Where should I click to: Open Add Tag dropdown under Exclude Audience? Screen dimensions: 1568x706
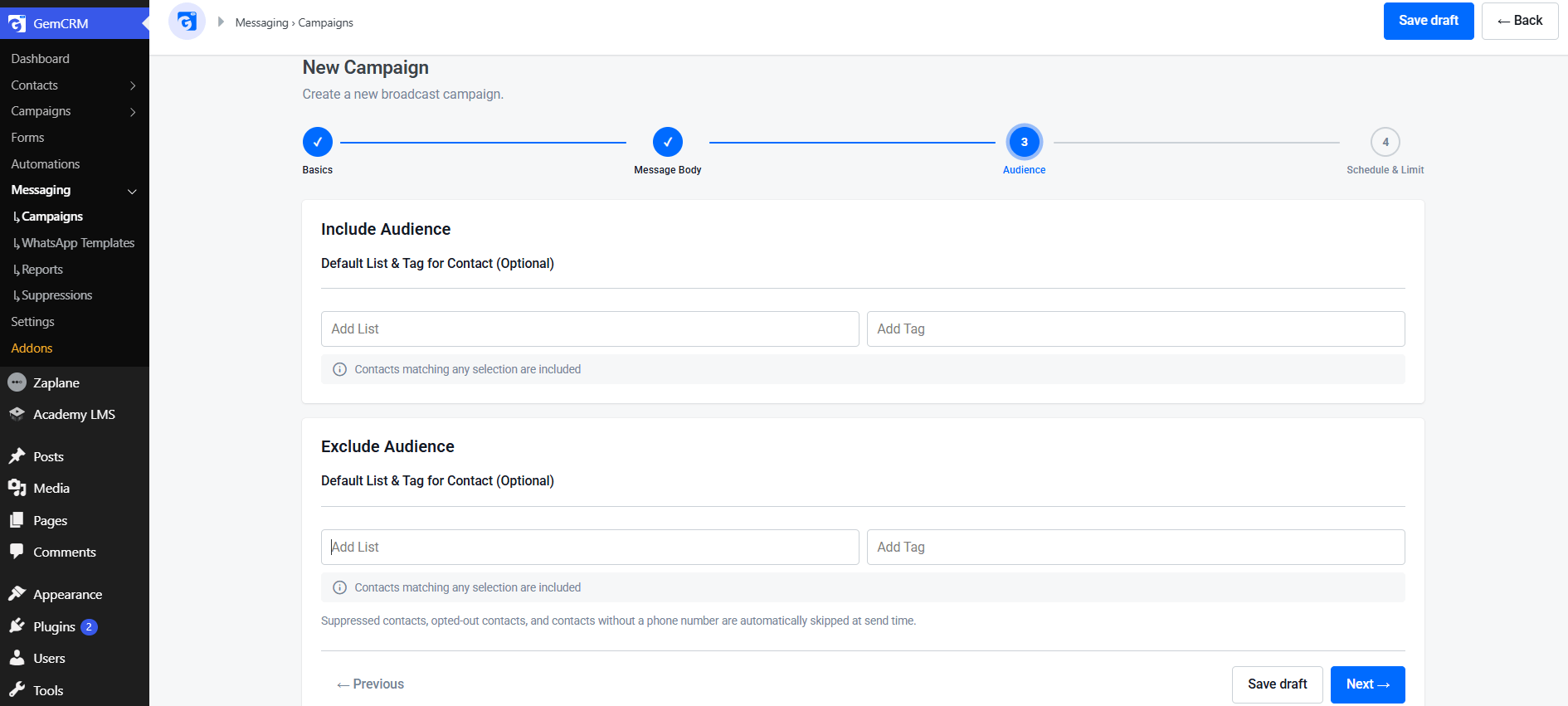click(1136, 547)
